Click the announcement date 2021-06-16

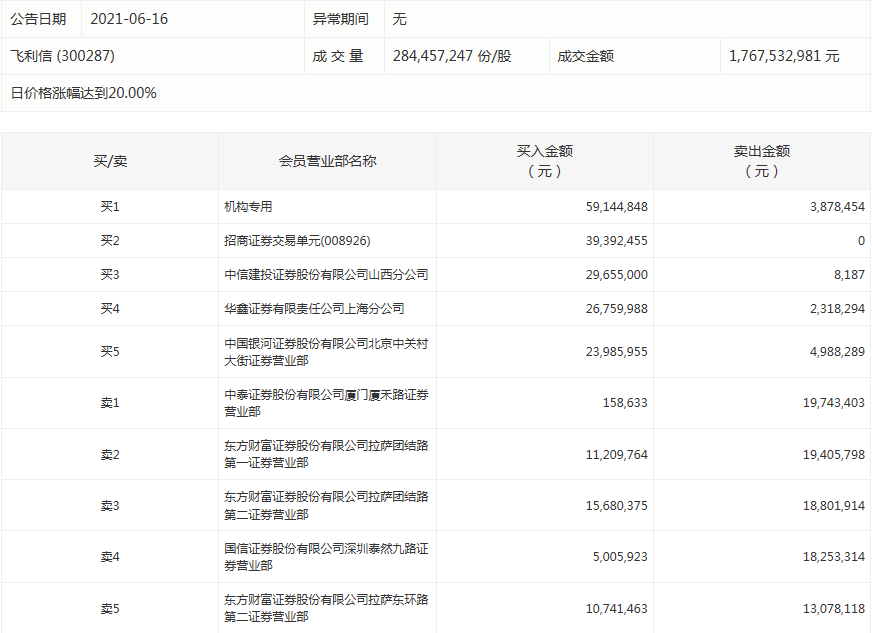pyautogui.click(x=129, y=19)
